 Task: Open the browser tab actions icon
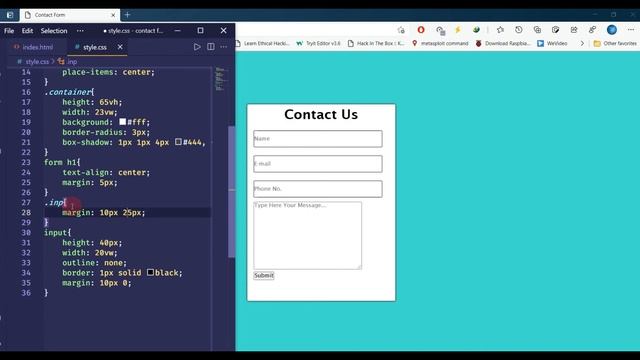[10, 15]
